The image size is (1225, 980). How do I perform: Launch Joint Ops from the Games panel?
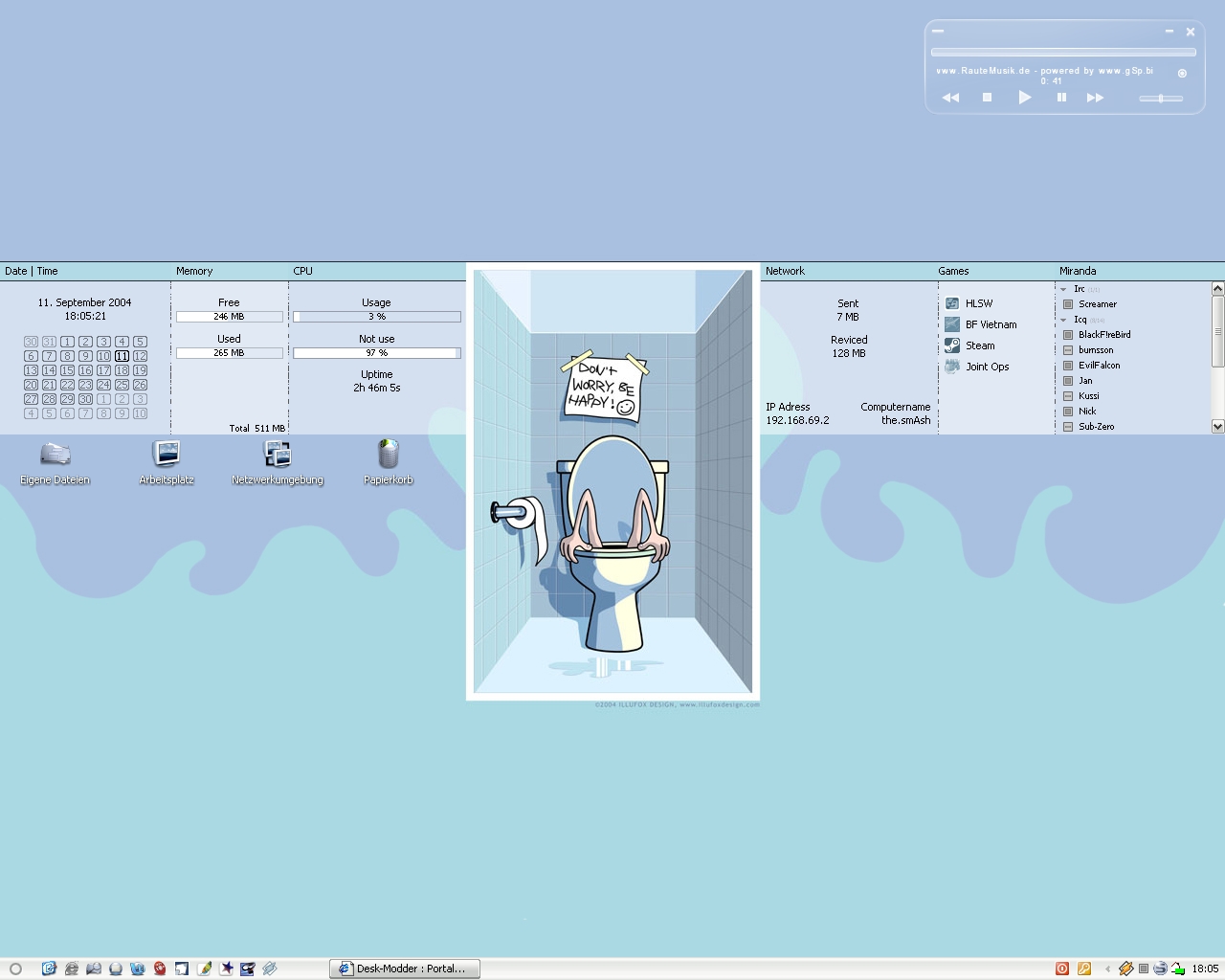[x=977, y=367]
